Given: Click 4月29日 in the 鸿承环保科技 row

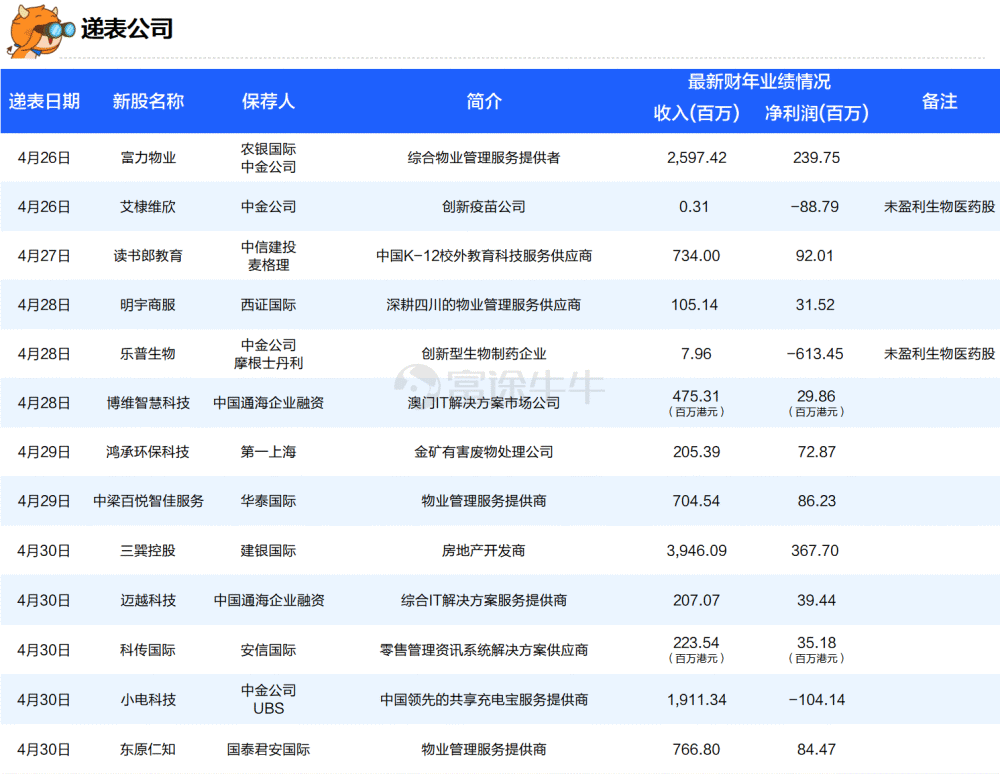Looking at the screenshot, I should tap(44, 452).
